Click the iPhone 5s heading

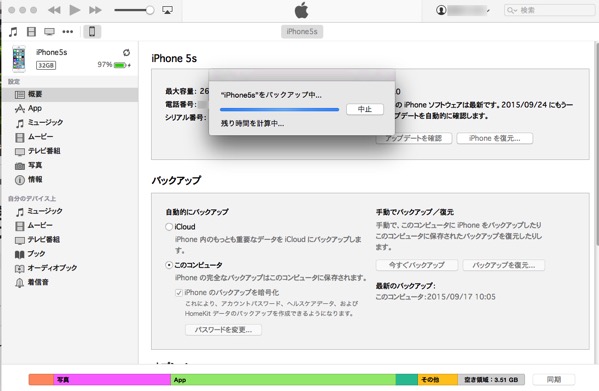coord(174,58)
